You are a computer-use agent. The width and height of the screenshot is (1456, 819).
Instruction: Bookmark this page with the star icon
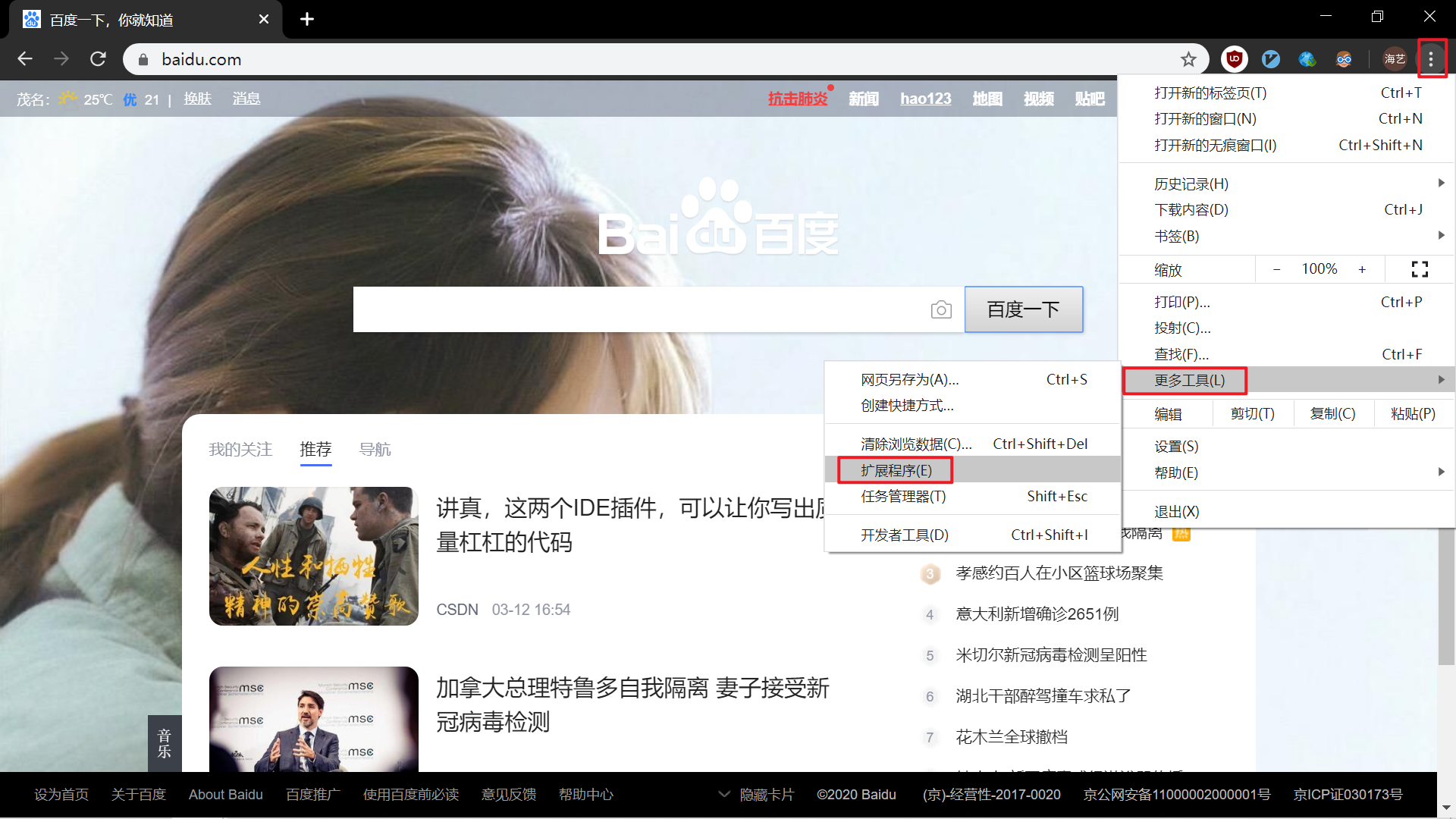1188,59
